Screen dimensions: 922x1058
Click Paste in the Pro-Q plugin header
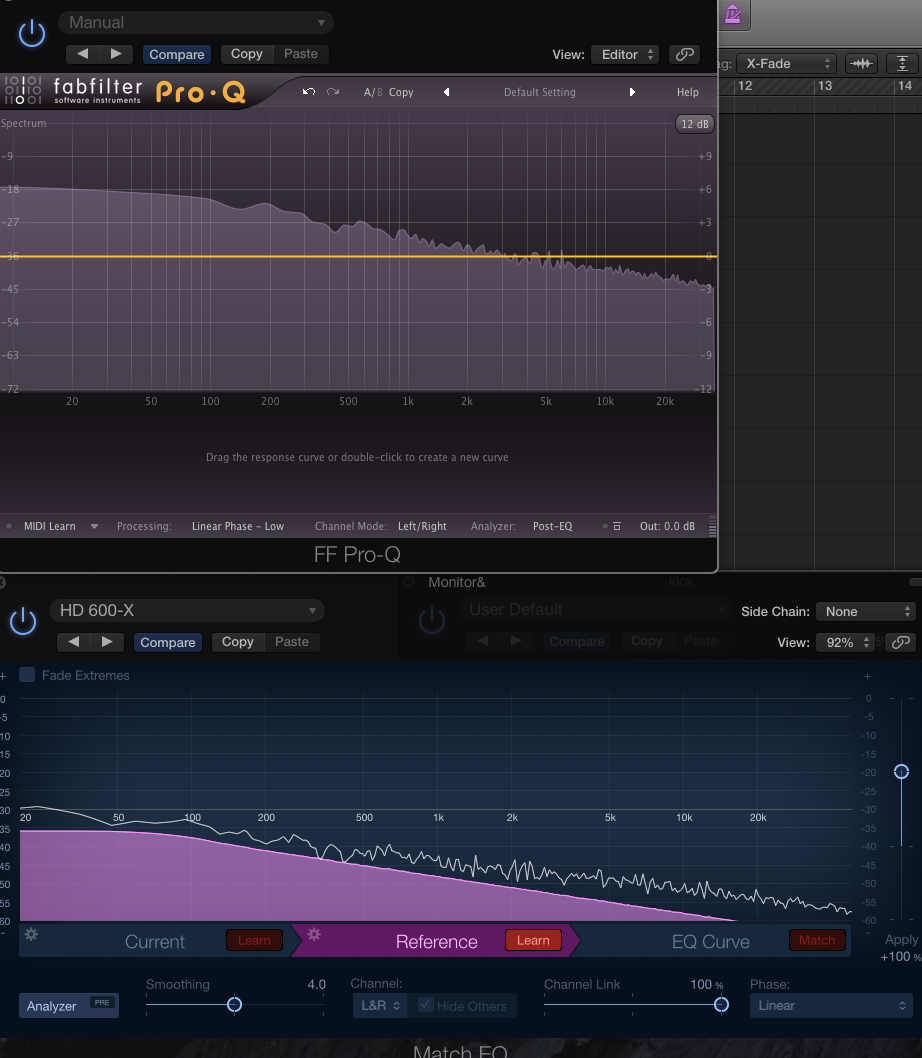tap(300, 54)
